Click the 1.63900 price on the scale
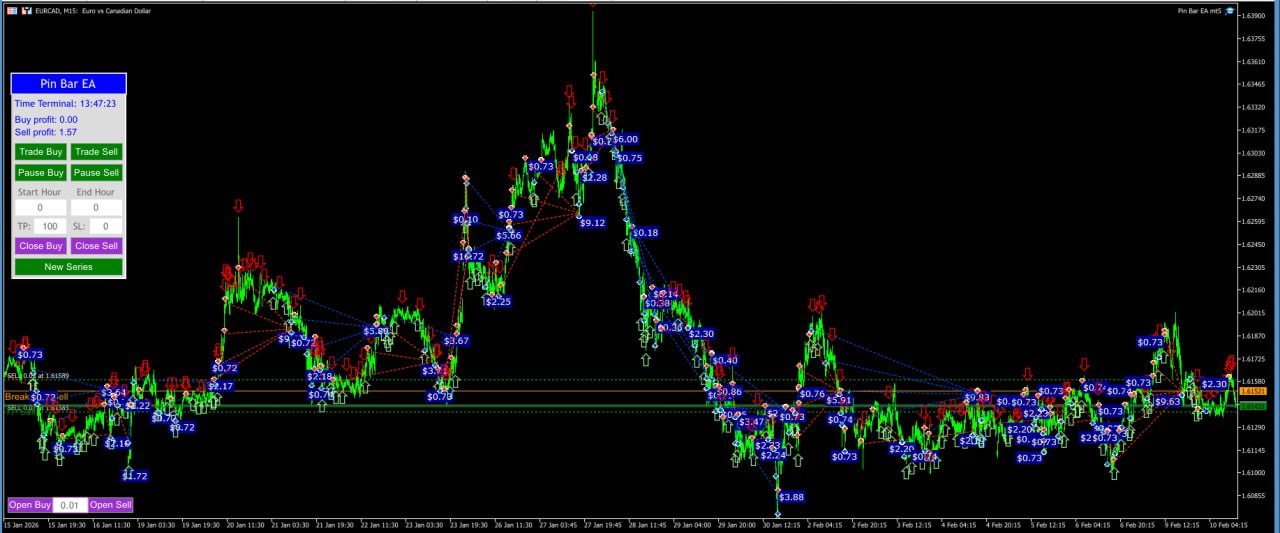 click(x=1254, y=16)
